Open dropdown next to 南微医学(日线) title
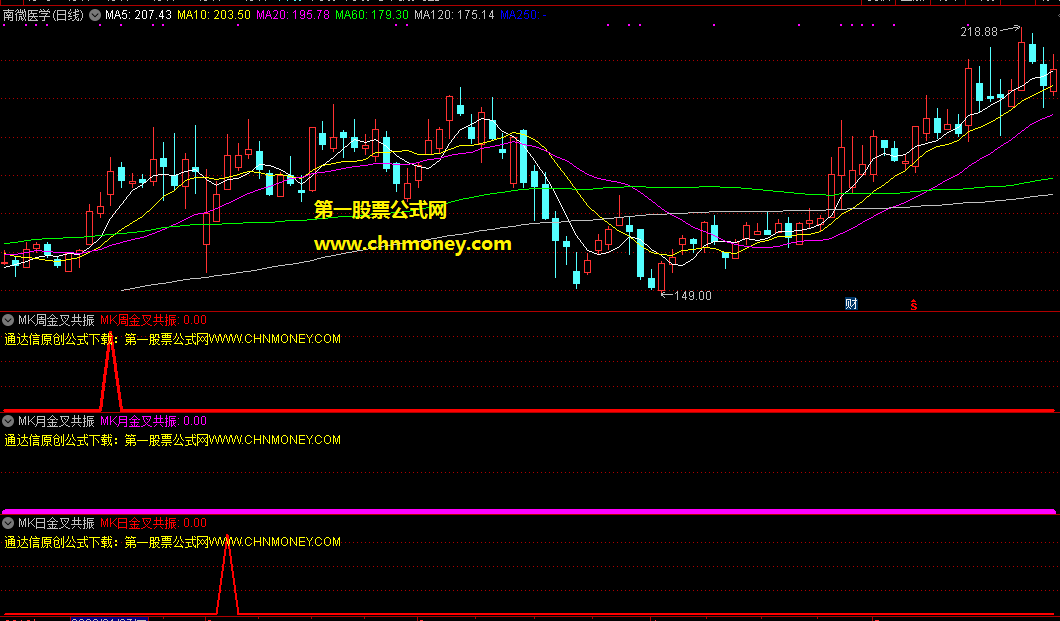Viewport: 1060px width, 621px height. (x=95, y=15)
